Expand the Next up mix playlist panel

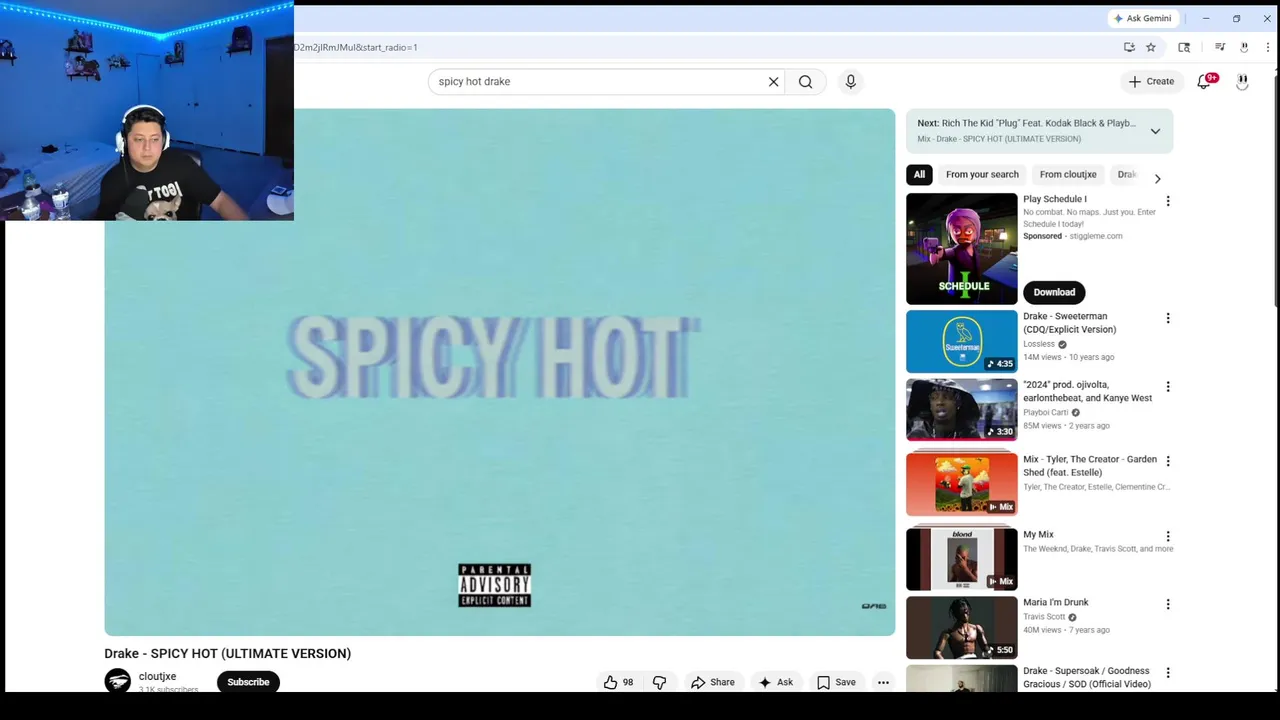[1155, 131]
